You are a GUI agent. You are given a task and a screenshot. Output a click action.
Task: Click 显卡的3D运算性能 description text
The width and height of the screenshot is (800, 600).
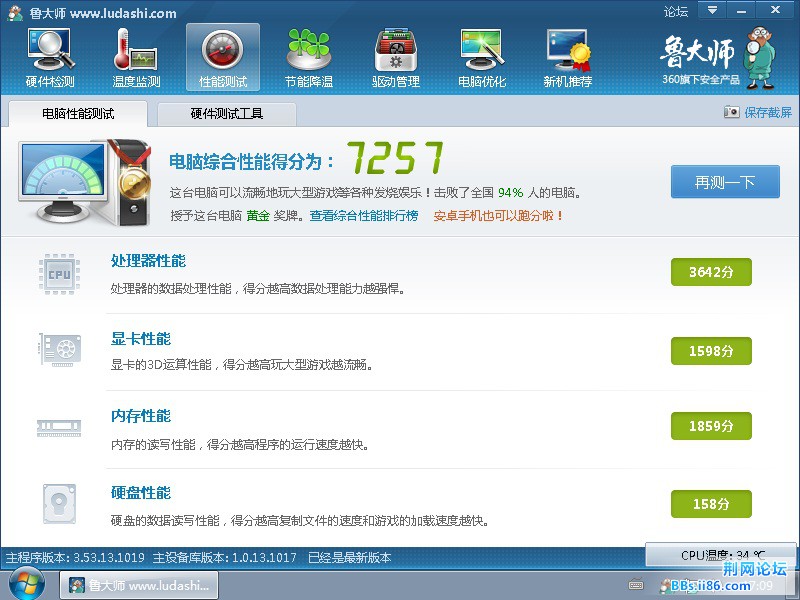click(x=241, y=365)
